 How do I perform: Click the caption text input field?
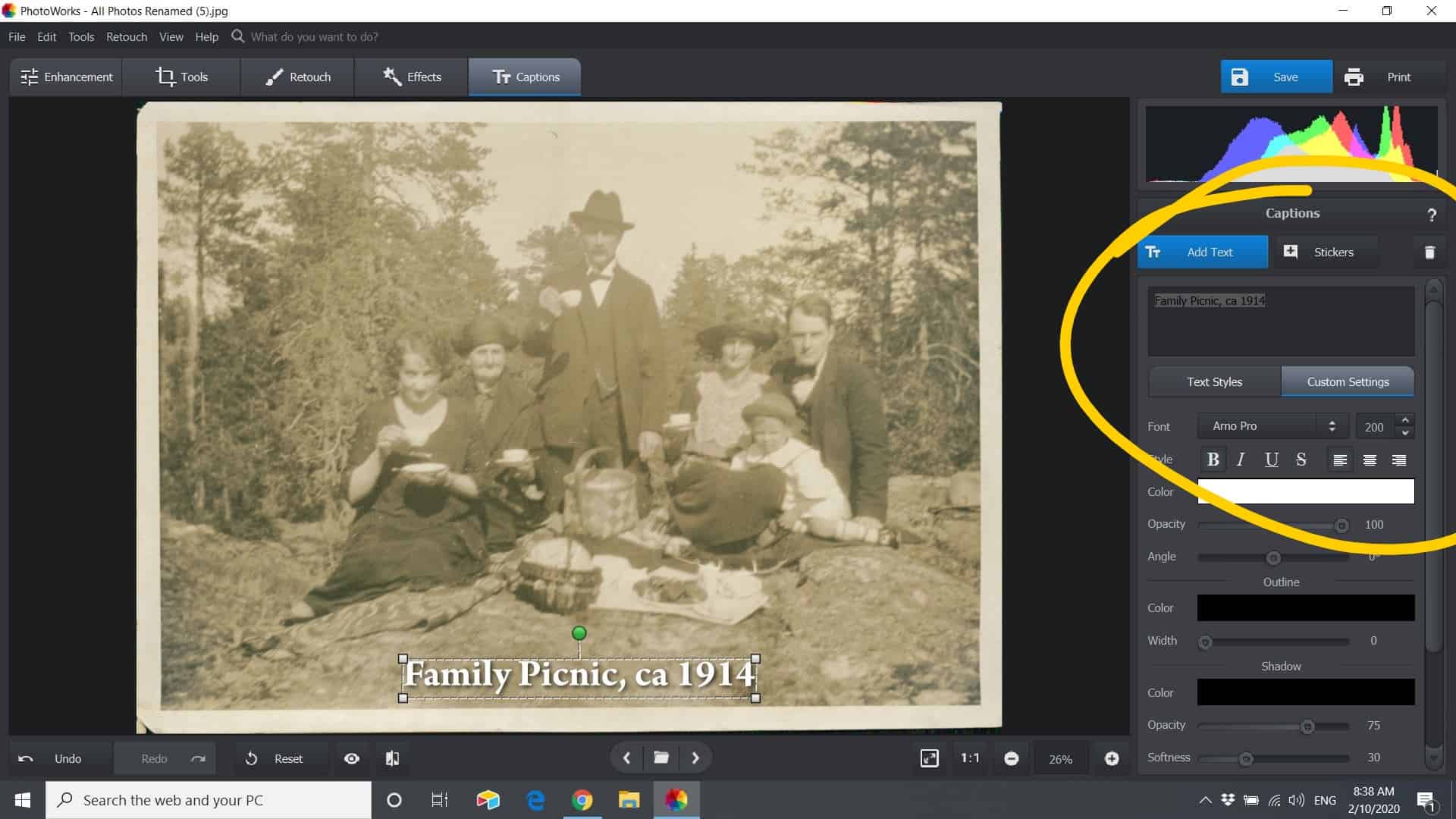1280,322
